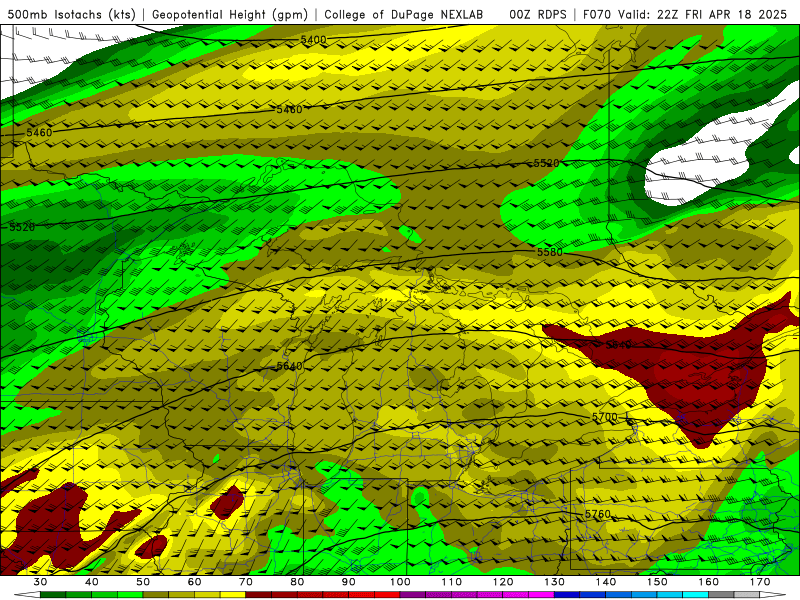800x600 pixels.
Task: Click the colorbar label 90
Action: pyautogui.click(x=348, y=582)
